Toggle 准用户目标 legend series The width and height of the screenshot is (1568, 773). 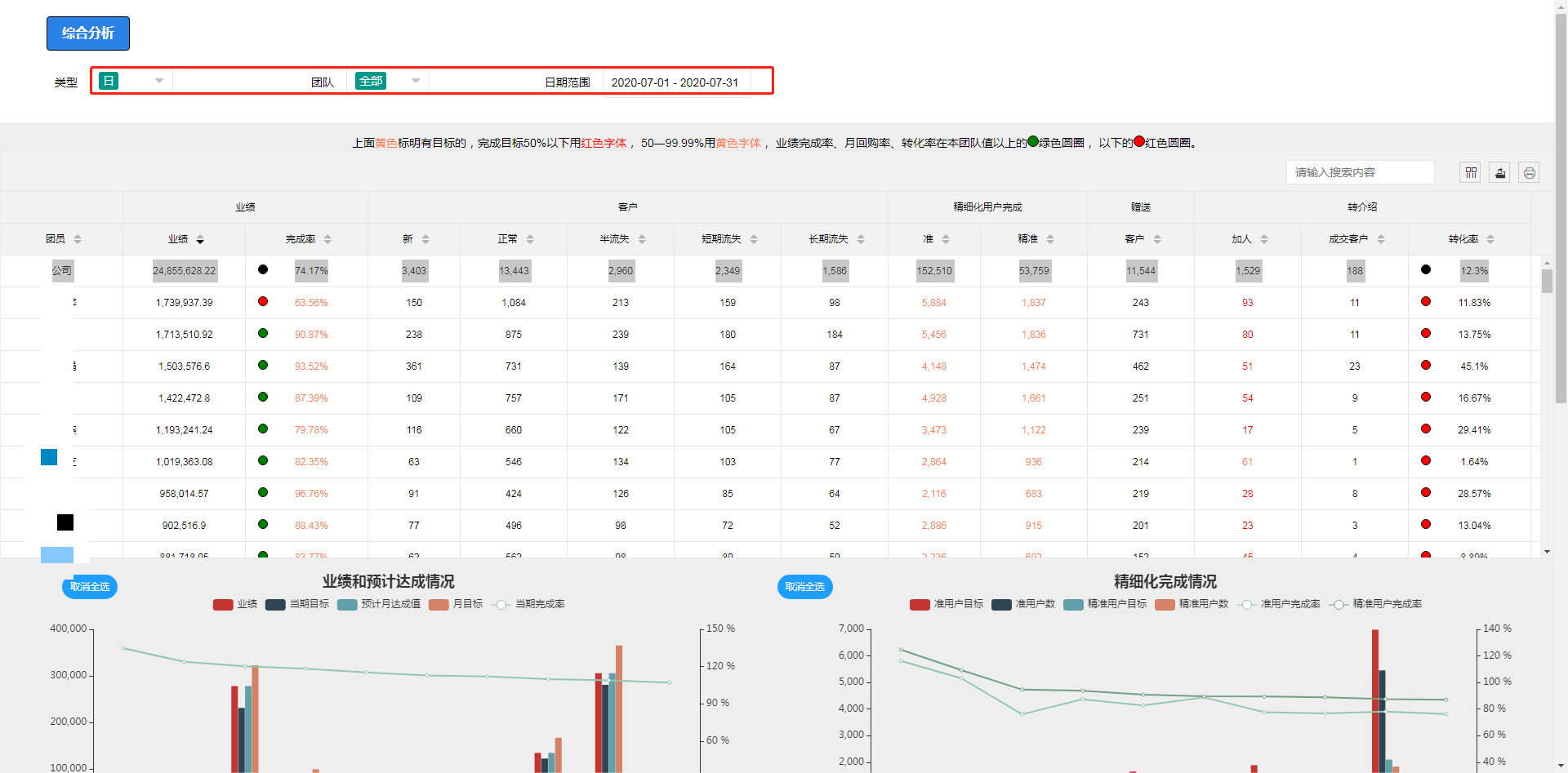[947, 604]
